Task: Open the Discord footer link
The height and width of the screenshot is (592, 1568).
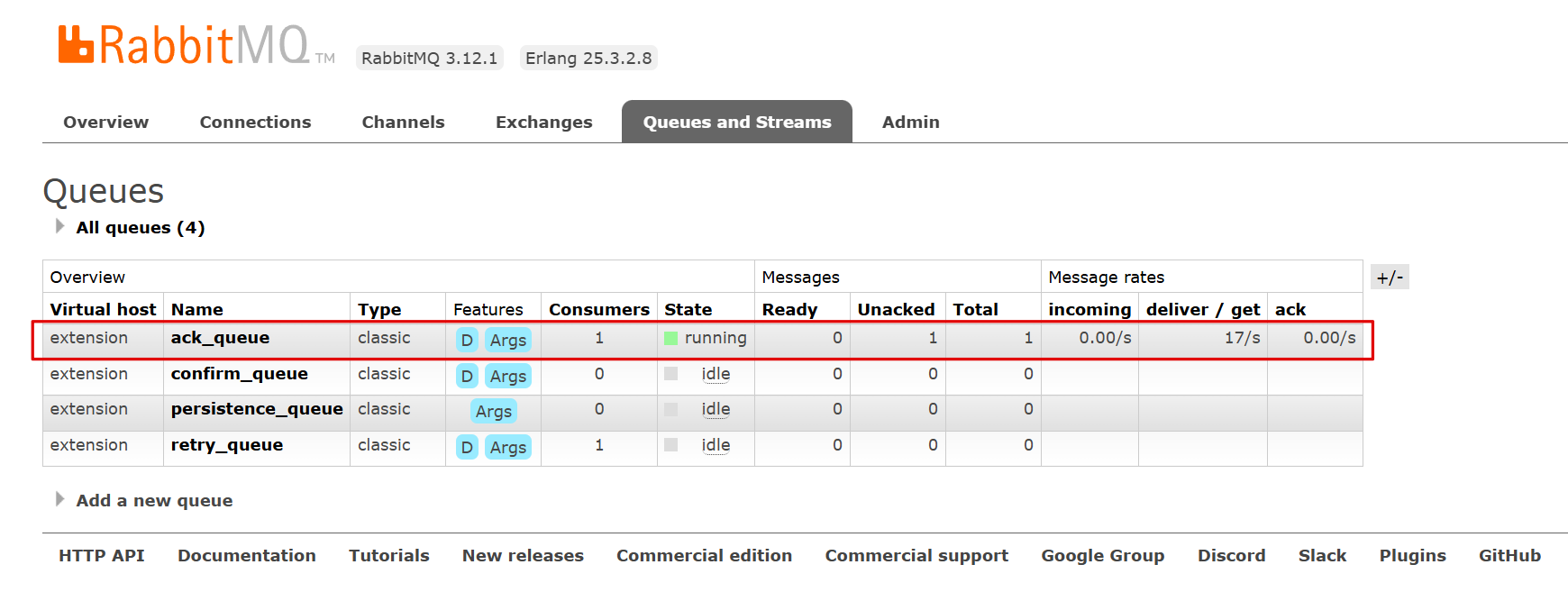Action: (x=1232, y=555)
